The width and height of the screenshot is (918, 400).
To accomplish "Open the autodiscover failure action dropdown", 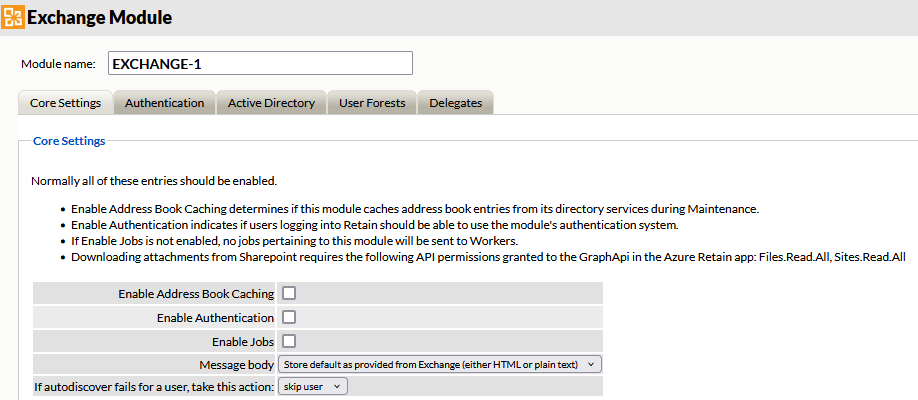I will pyautogui.click(x=313, y=387).
